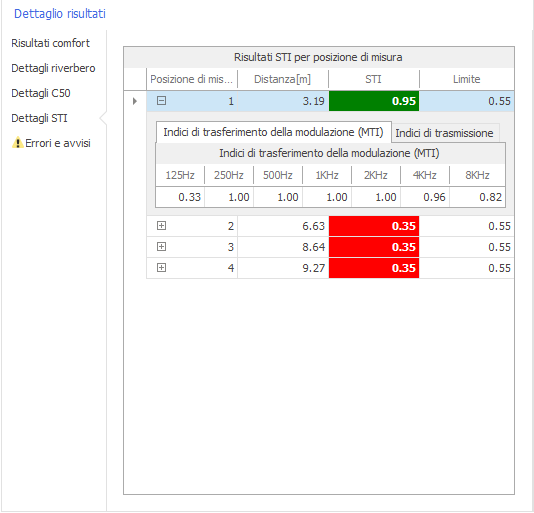Select Indici di trasferimento della modulazione (MTI) tab
Screen dimensions: 534x513
click(x=273, y=132)
